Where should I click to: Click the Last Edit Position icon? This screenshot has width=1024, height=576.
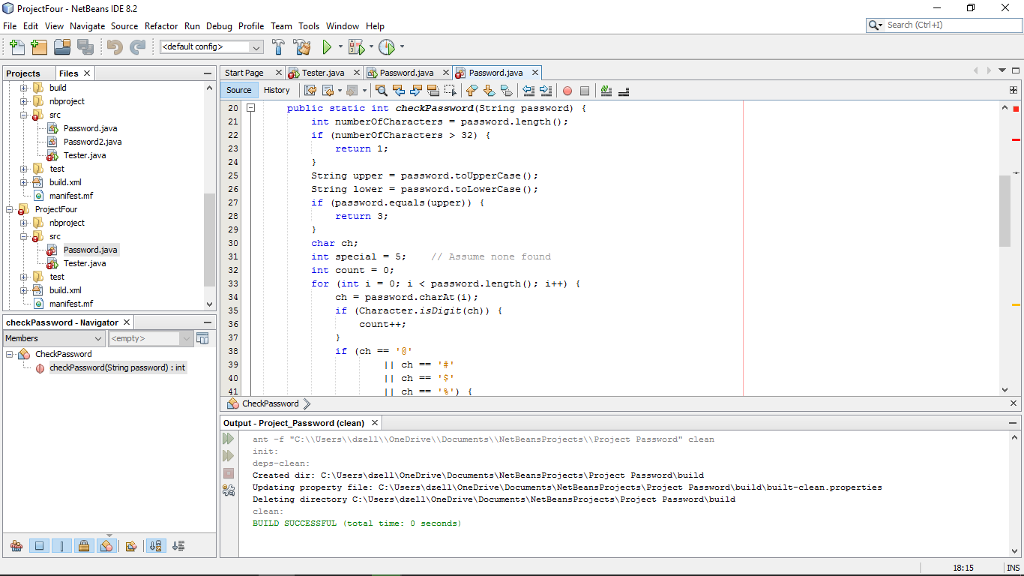309,90
